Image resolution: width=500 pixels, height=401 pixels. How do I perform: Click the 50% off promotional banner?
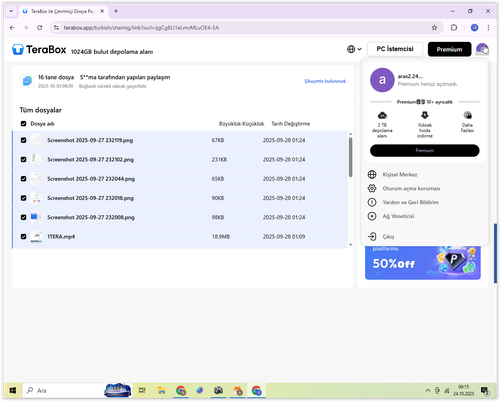pyautogui.click(x=423, y=263)
